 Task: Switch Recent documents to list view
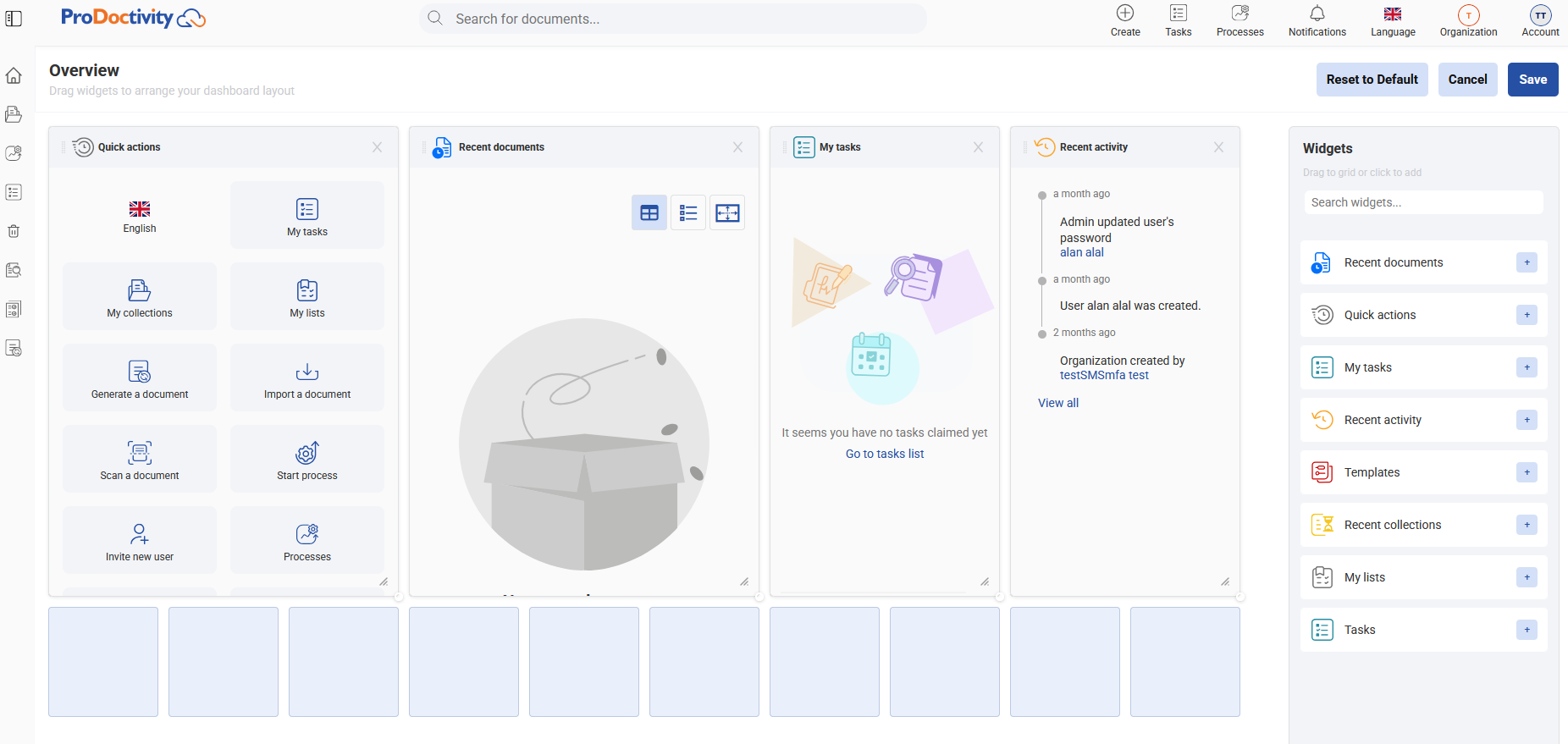688,212
